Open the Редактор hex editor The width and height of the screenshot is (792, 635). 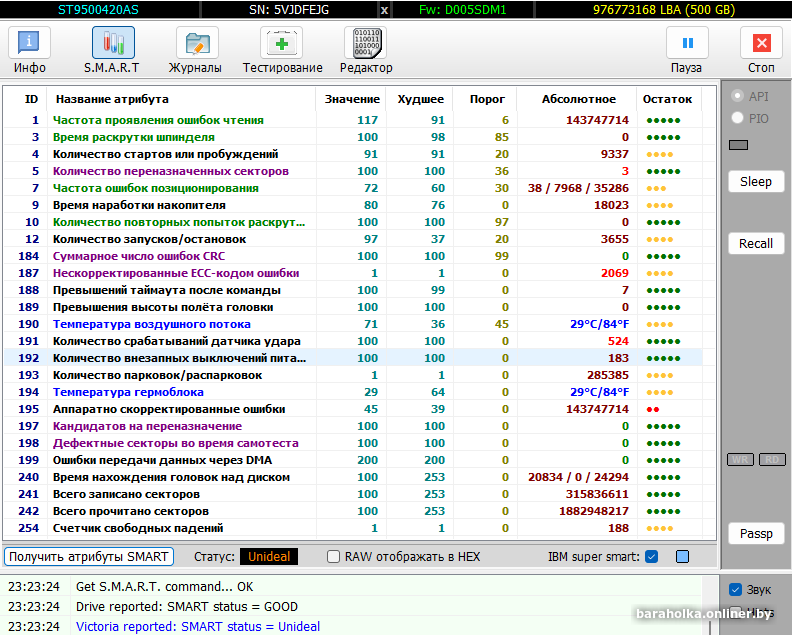pos(366,50)
